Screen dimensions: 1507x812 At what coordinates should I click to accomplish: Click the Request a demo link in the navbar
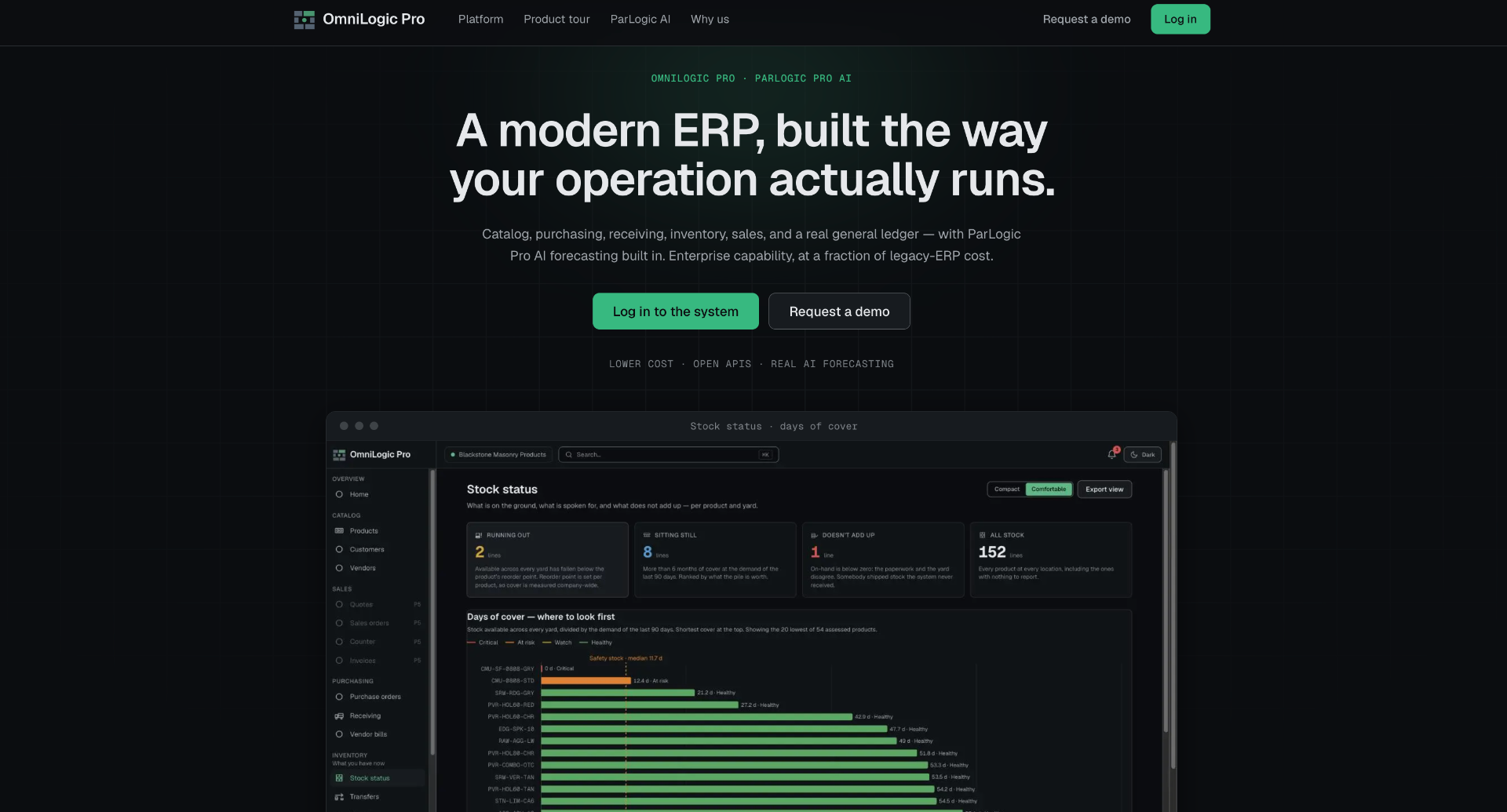(x=1087, y=20)
